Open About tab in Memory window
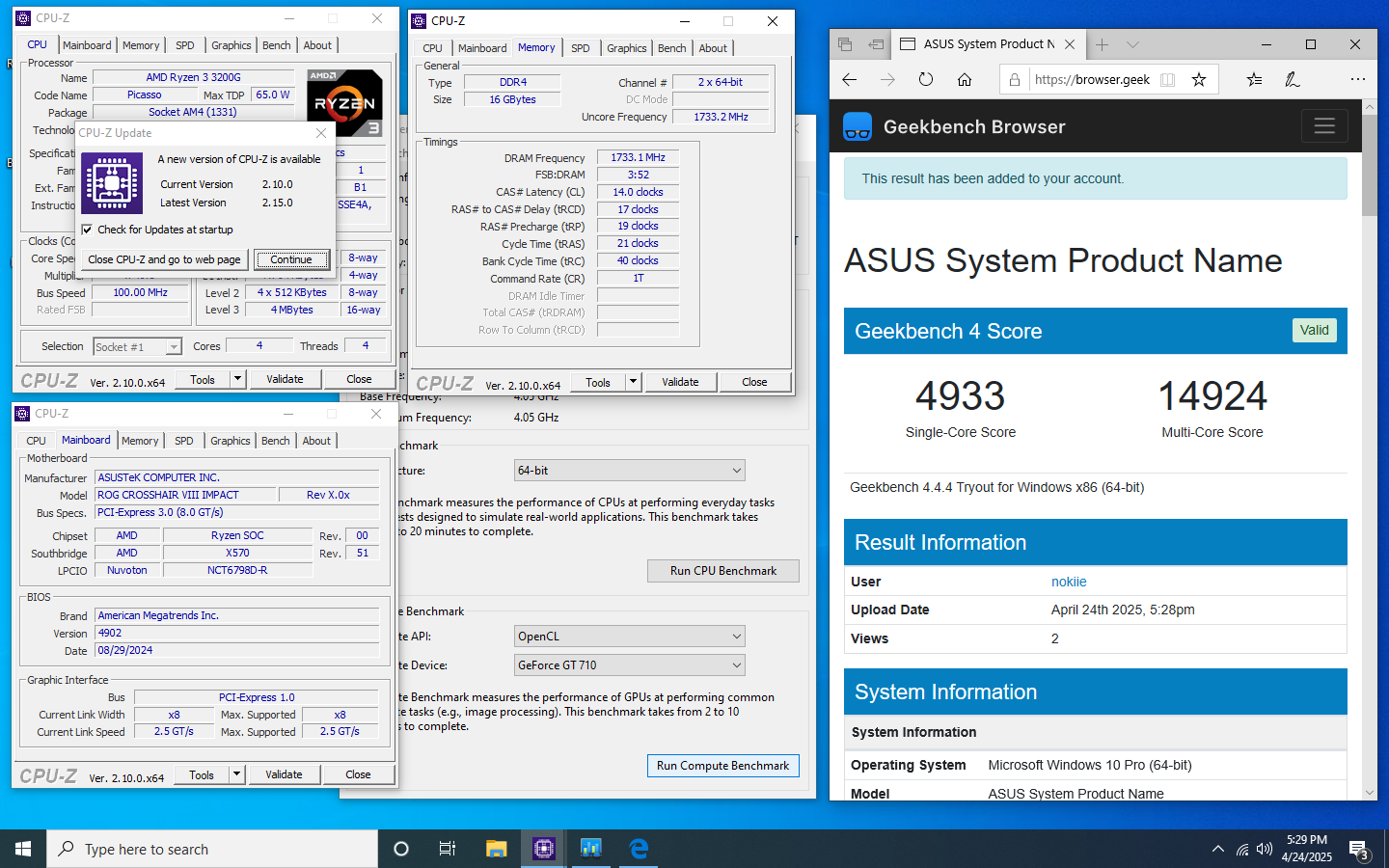 coord(713,48)
